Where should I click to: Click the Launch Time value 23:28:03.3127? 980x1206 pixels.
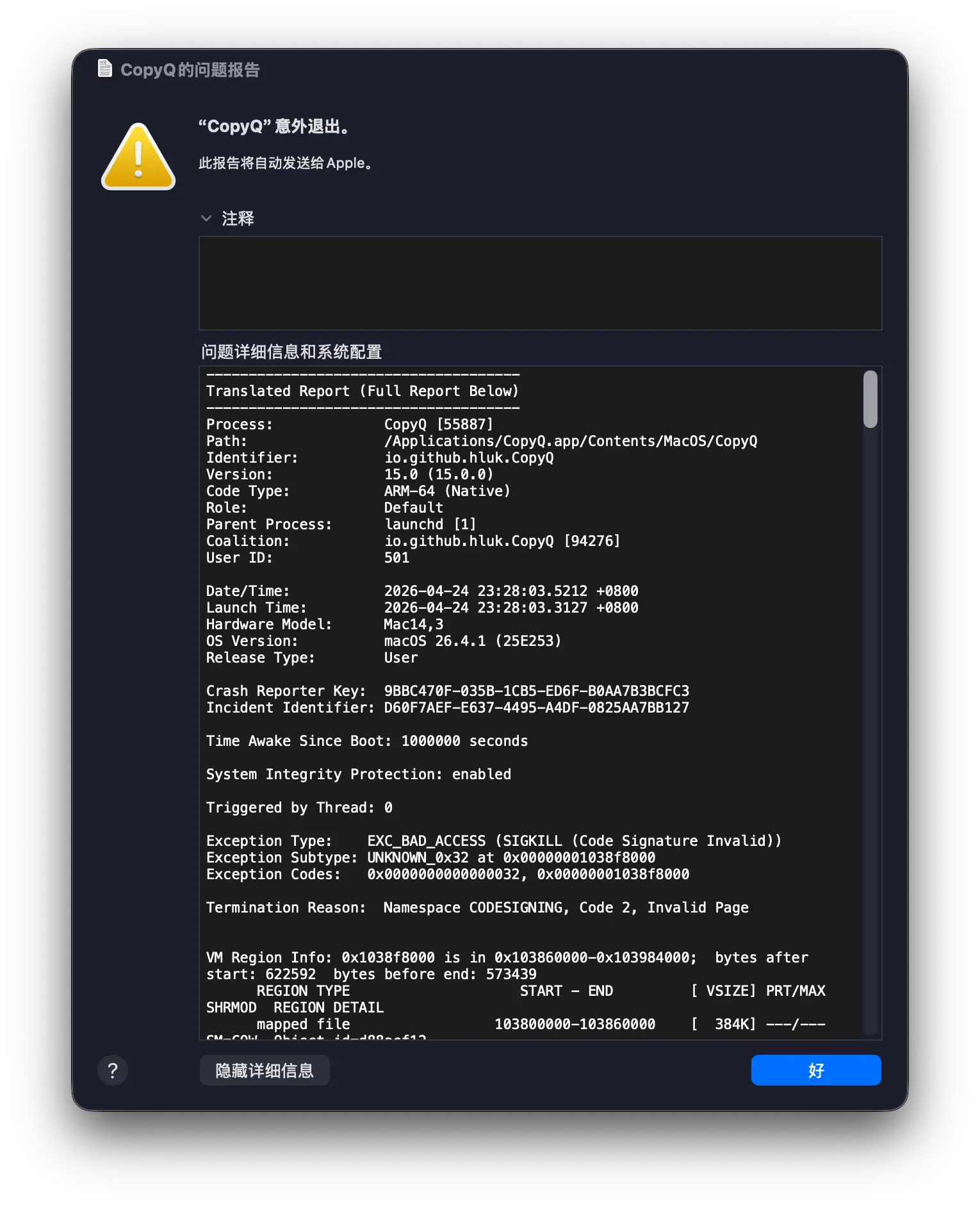pyautogui.click(x=511, y=607)
